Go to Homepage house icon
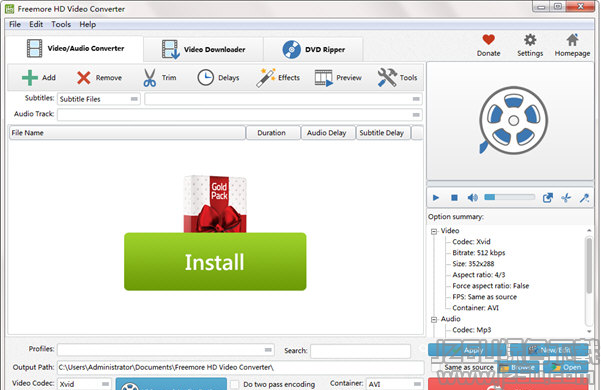This screenshot has height=390, width=601. 572,39
